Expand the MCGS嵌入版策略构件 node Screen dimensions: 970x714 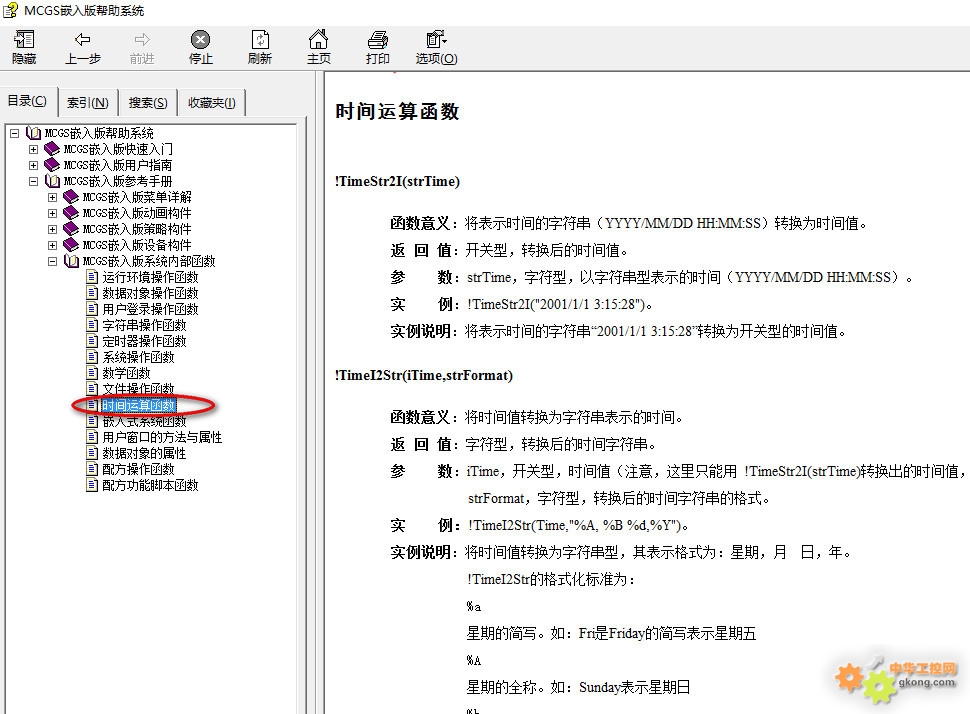53,230
